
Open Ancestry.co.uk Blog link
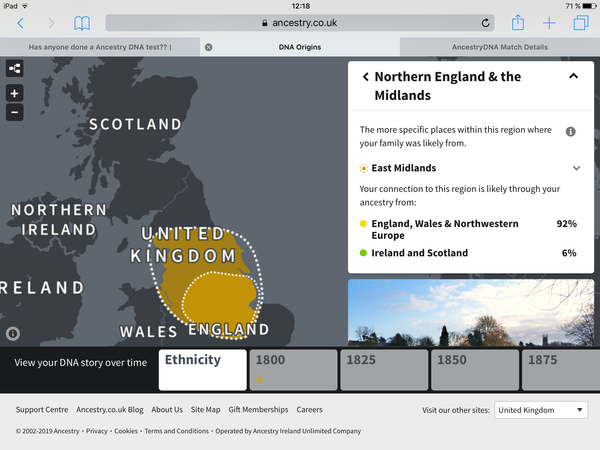pos(110,410)
